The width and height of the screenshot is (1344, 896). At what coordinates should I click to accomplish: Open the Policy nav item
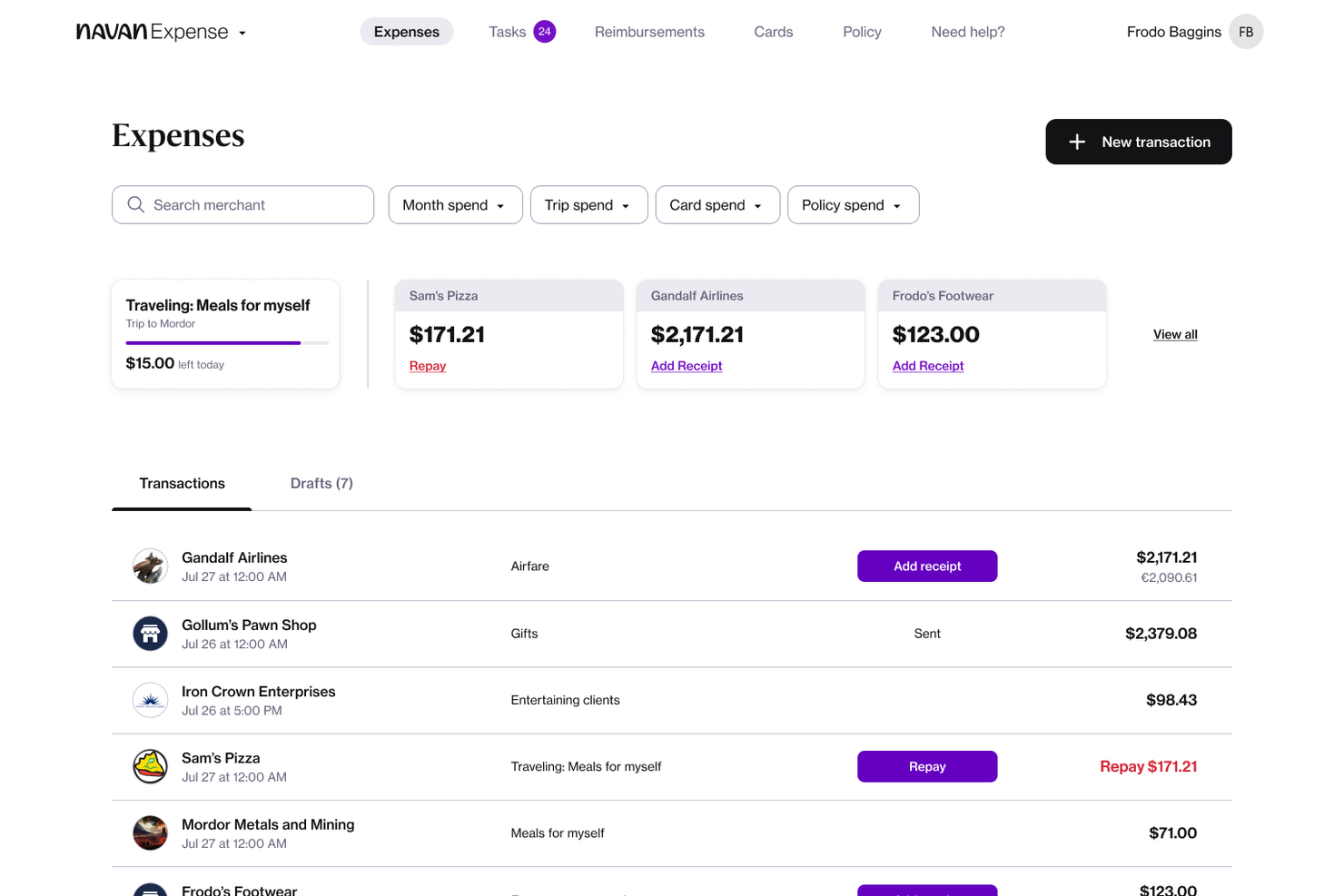[862, 32]
